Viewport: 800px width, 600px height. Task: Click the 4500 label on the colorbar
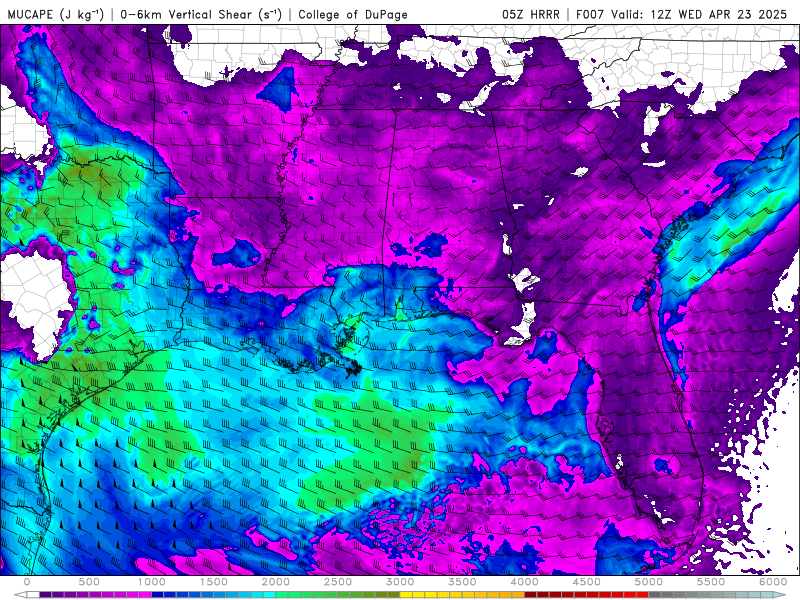[x=587, y=582]
